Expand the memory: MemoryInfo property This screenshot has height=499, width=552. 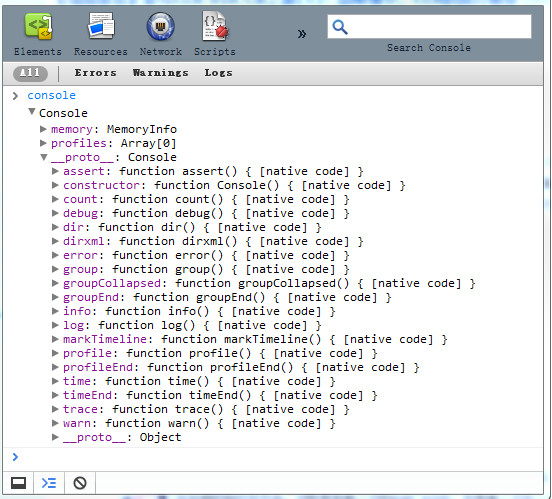pyautogui.click(x=43, y=129)
